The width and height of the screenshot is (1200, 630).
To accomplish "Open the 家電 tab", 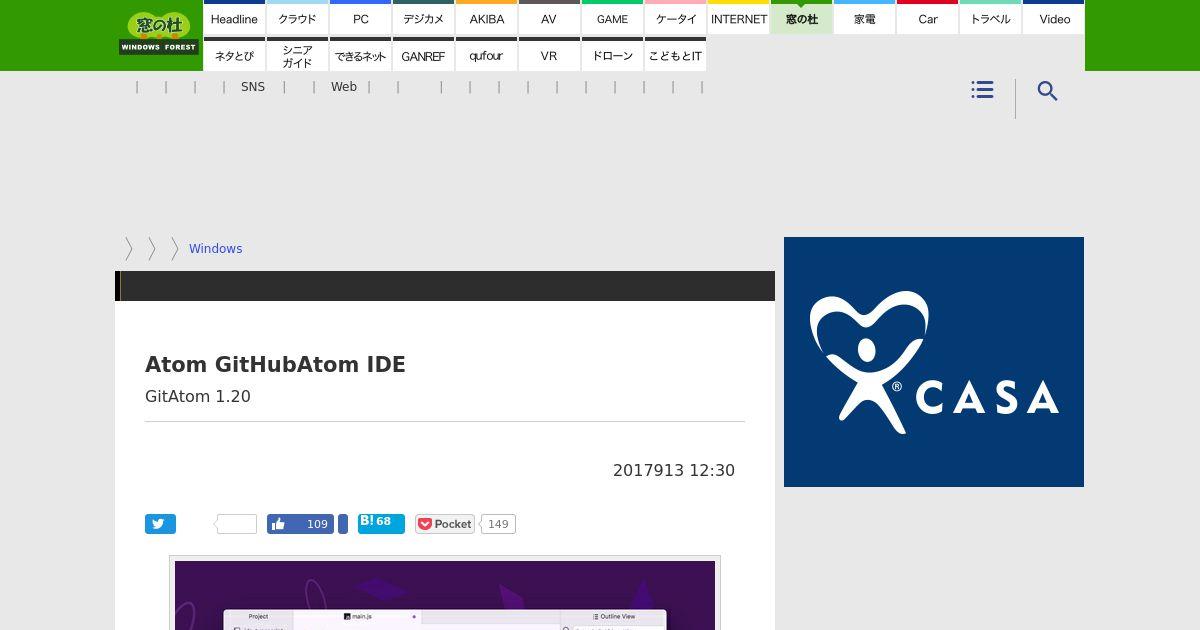I will pos(864,18).
